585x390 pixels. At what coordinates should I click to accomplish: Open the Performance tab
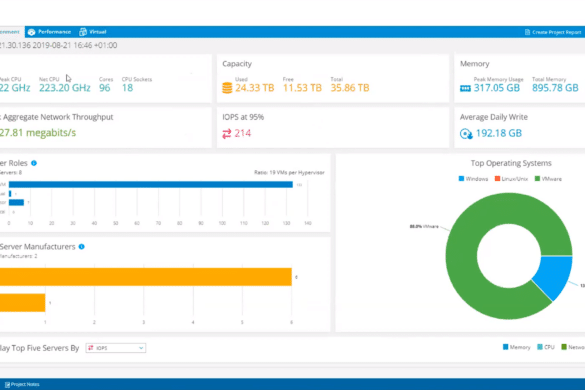point(49,32)
